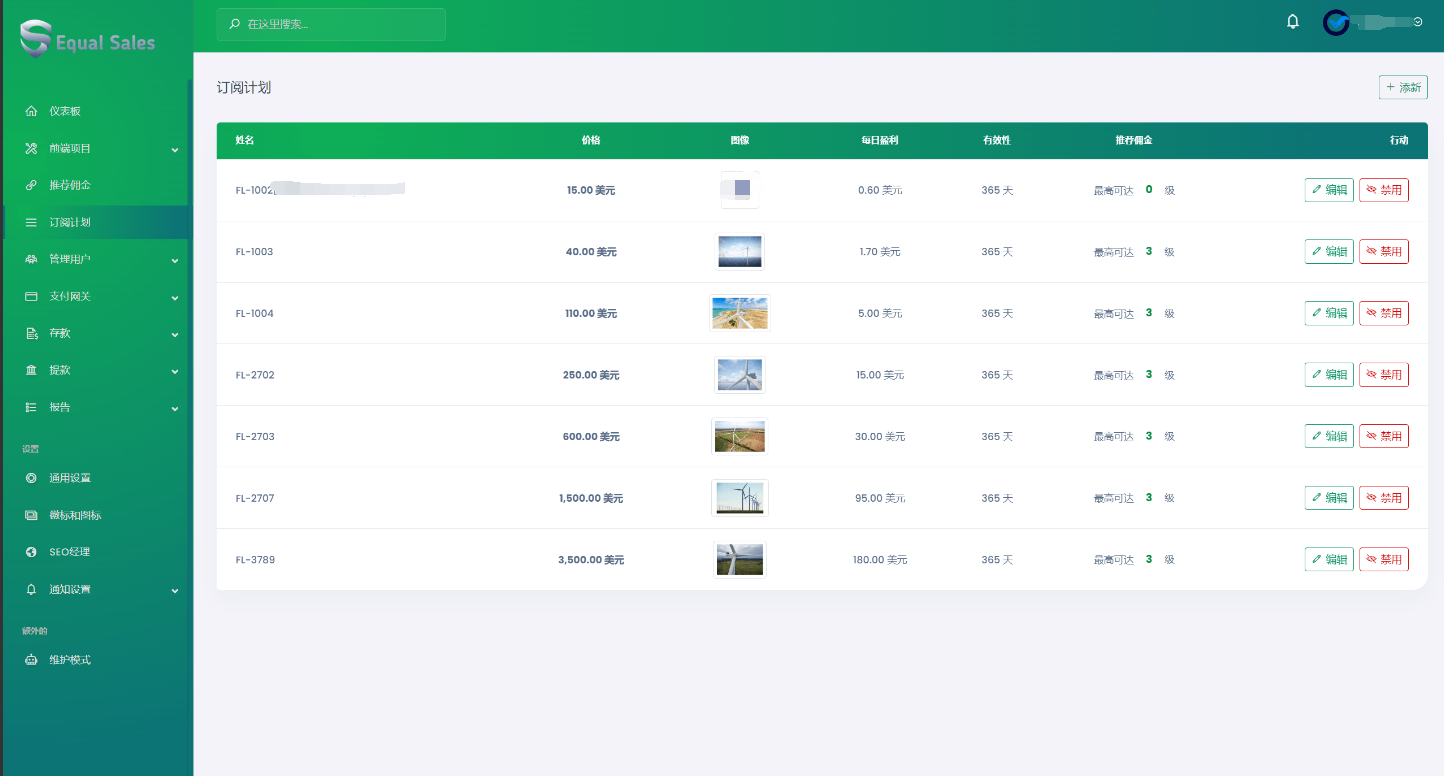Open the user account dropdown arrow
This screenshot has width=1444, height=776.
1418,21
